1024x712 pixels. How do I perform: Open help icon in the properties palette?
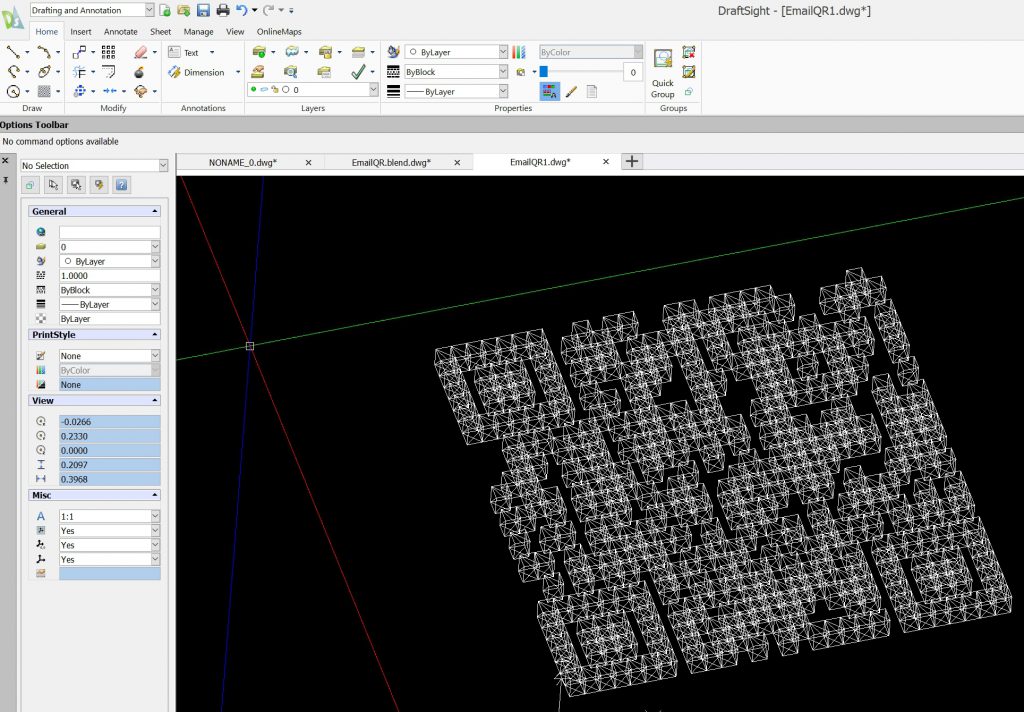[121, 185]
